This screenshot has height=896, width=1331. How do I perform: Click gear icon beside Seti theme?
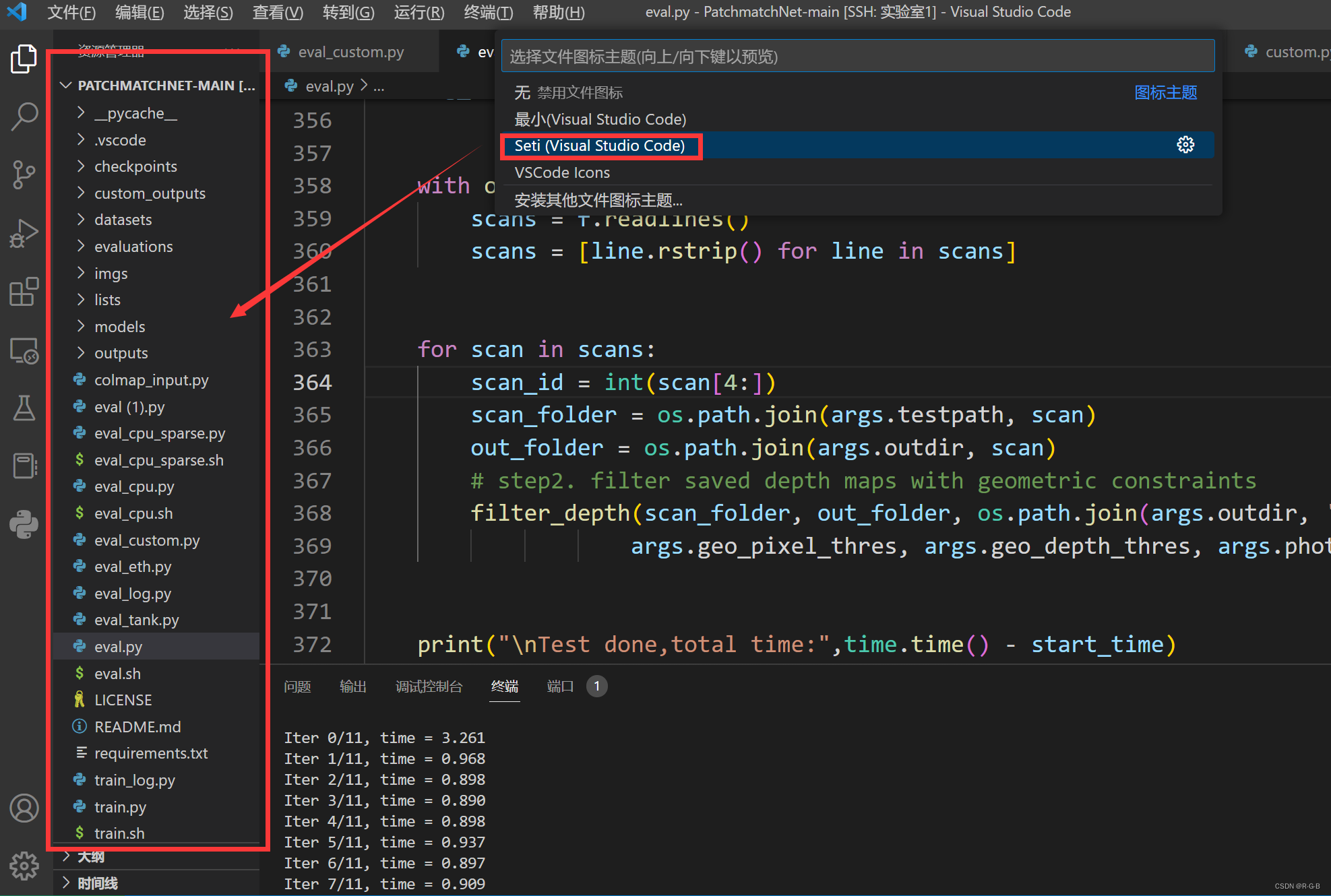pos(1185,145)
